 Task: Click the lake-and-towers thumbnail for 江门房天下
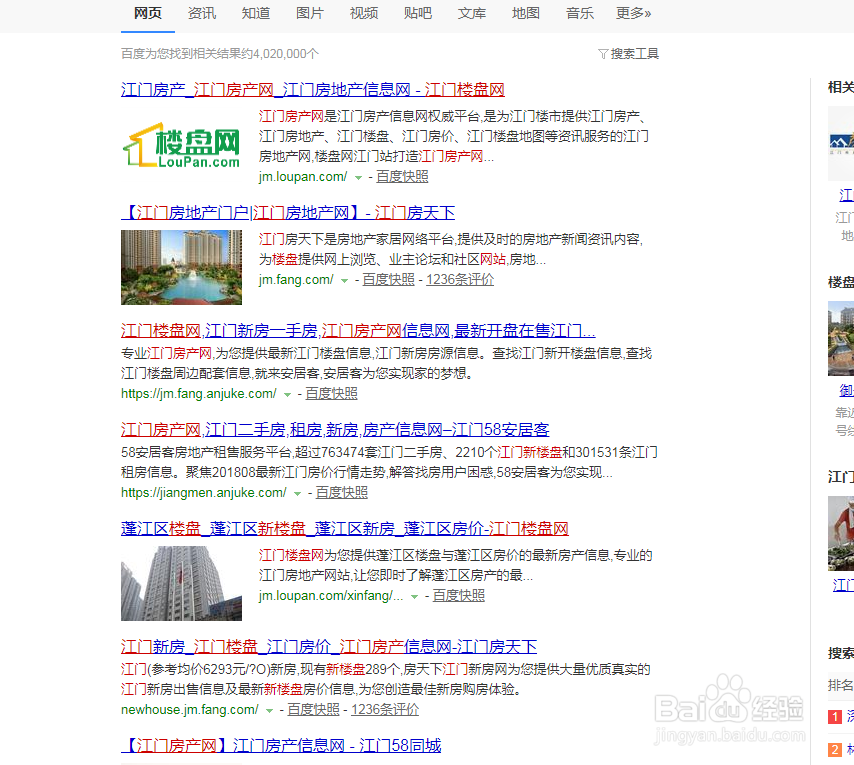(181, 267)
